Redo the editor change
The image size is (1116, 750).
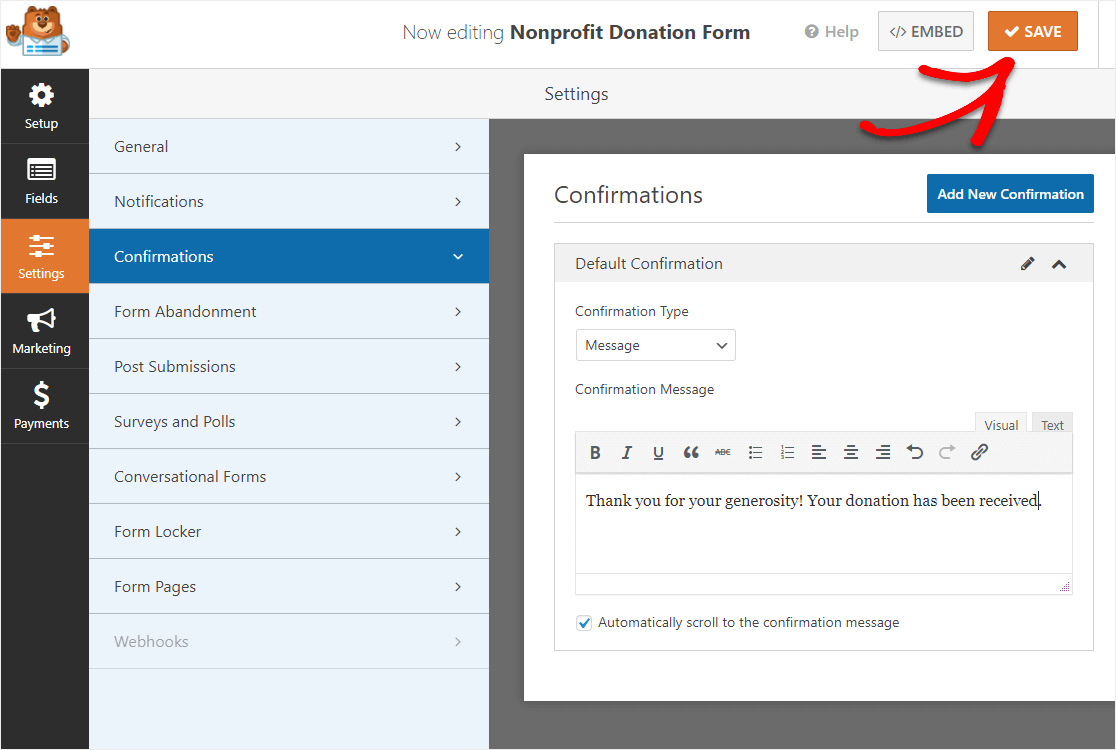tap(947, 453)
